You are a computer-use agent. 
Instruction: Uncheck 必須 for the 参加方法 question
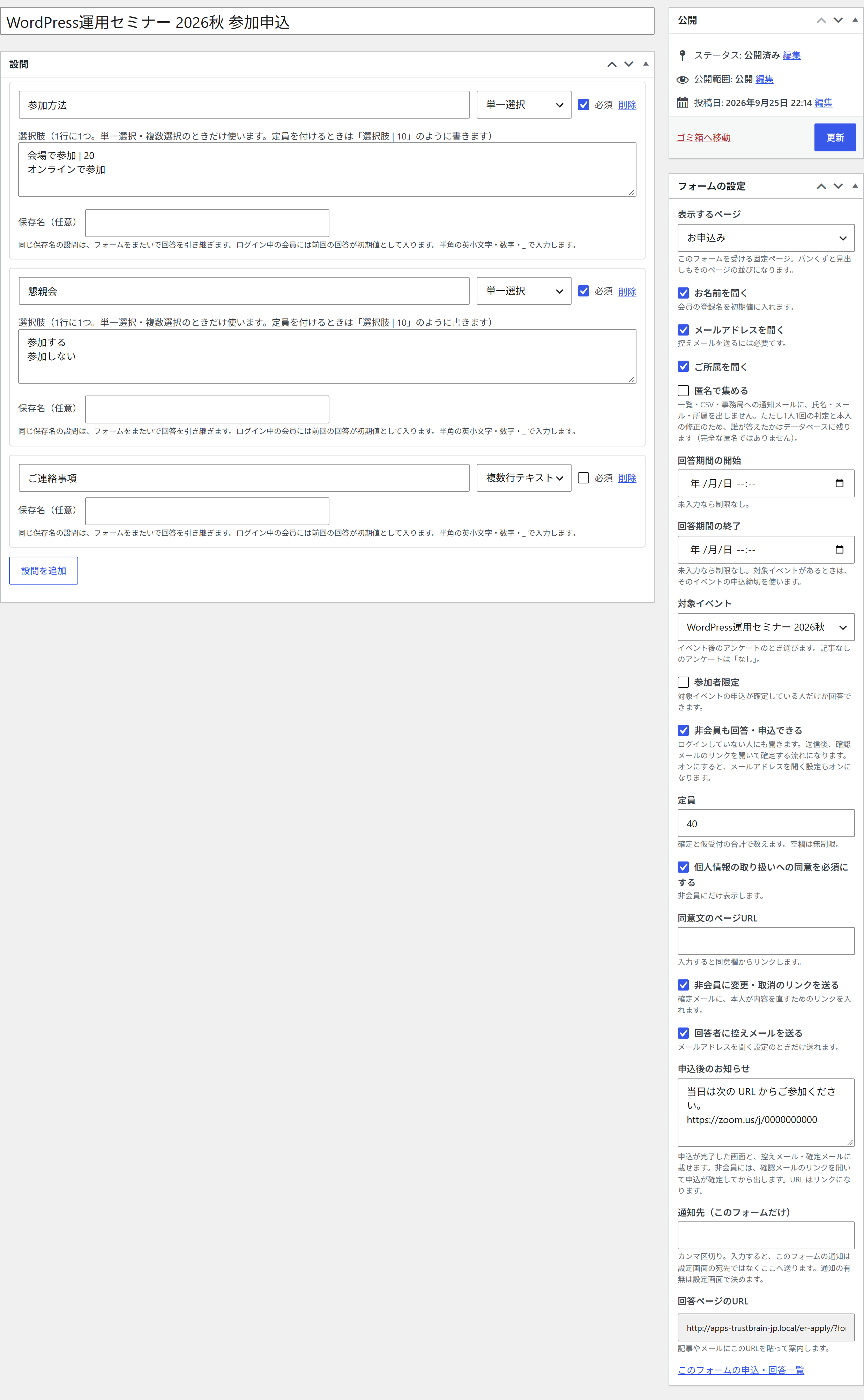pyautogui.click(x=583, y=105)
